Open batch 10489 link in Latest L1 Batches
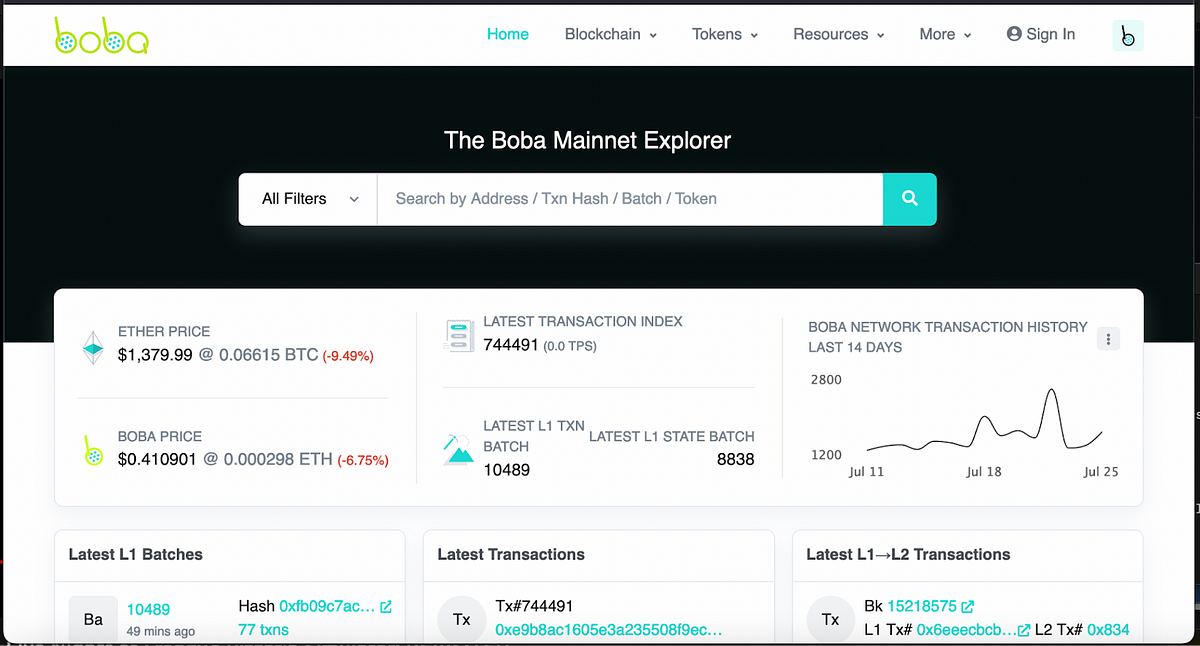1200x646 pixels. [x=148, y=609]
